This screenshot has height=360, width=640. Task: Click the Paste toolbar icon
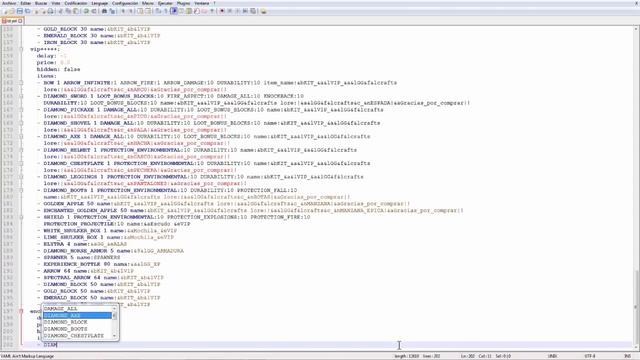(x=76, y=11)
